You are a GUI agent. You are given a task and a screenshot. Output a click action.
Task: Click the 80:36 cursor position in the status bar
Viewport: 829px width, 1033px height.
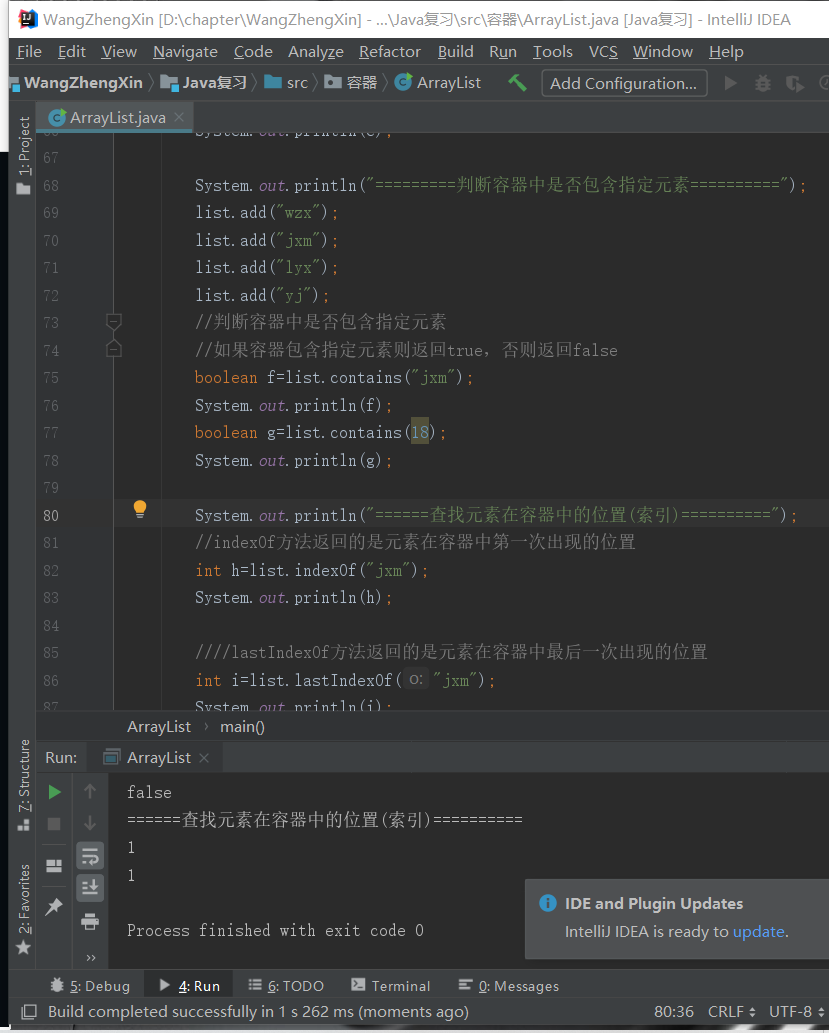tap(673, 1012)
